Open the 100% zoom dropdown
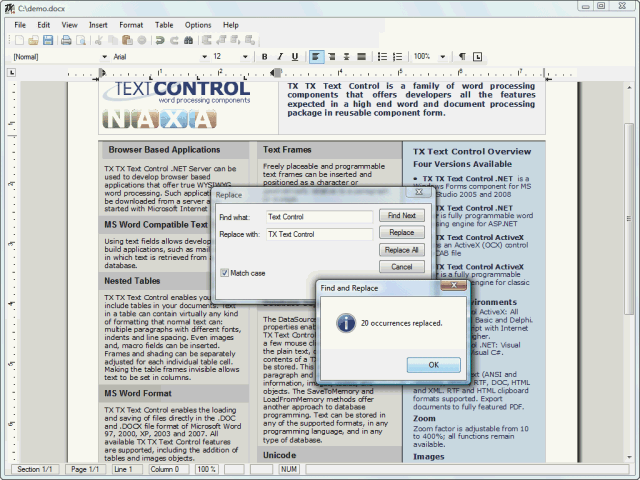Screen dimensions: 640x480 tap(441, 57)
